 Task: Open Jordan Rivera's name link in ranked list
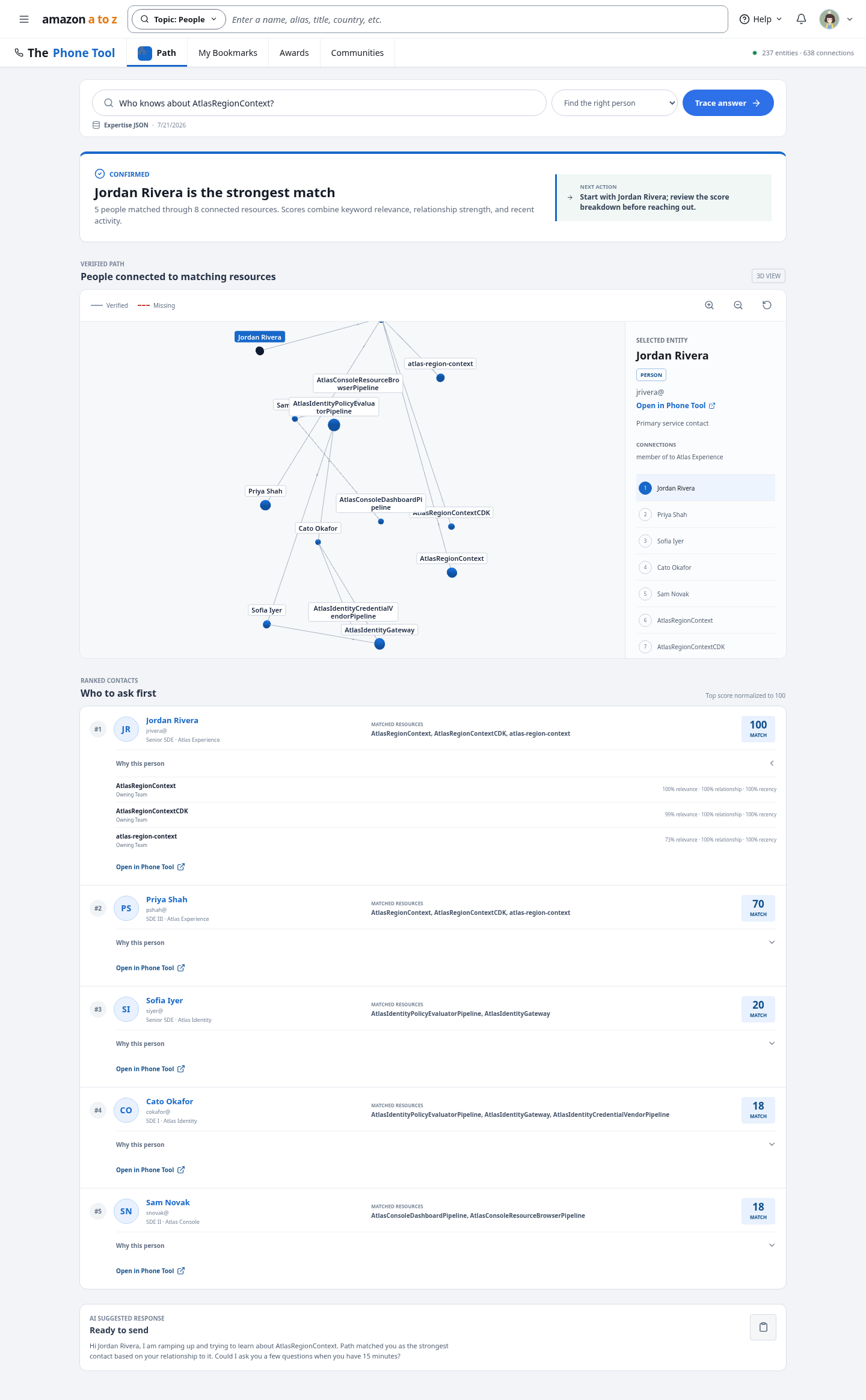click(x=172, y=721)
